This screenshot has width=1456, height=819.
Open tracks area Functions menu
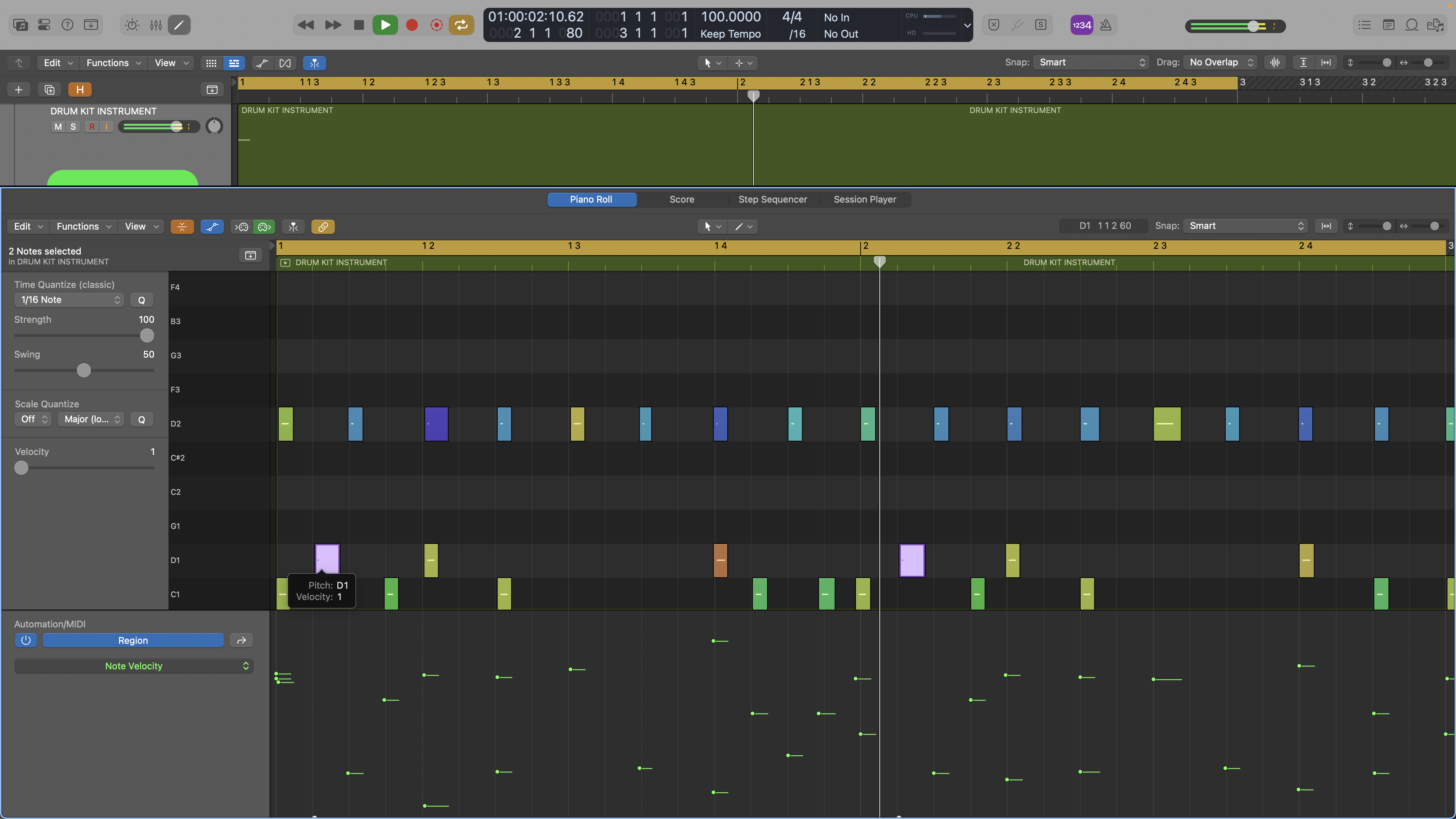[x=113, y=63]
